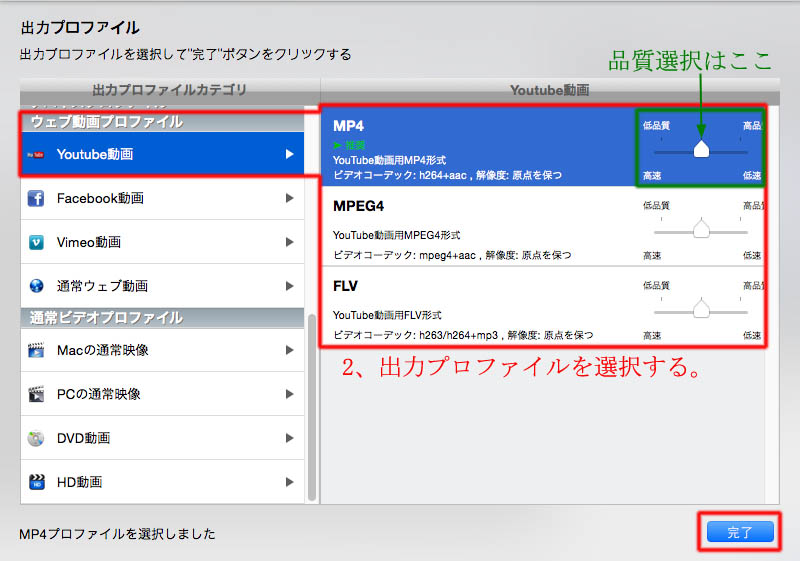Click the 高速 label in MPEG4 row

coord(652,256)
